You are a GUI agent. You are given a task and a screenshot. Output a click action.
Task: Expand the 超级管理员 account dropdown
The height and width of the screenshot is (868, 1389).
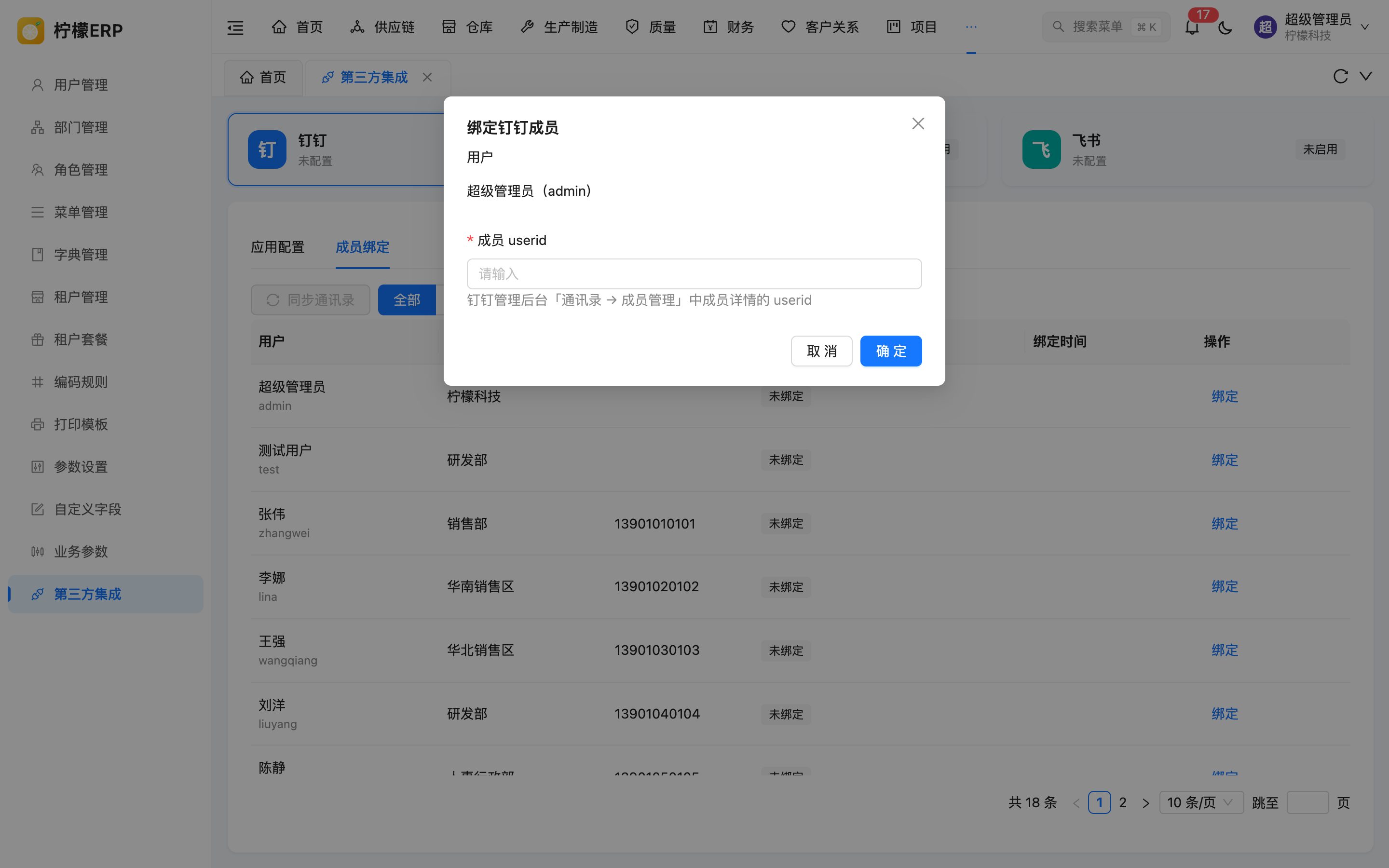[1365, 27]
